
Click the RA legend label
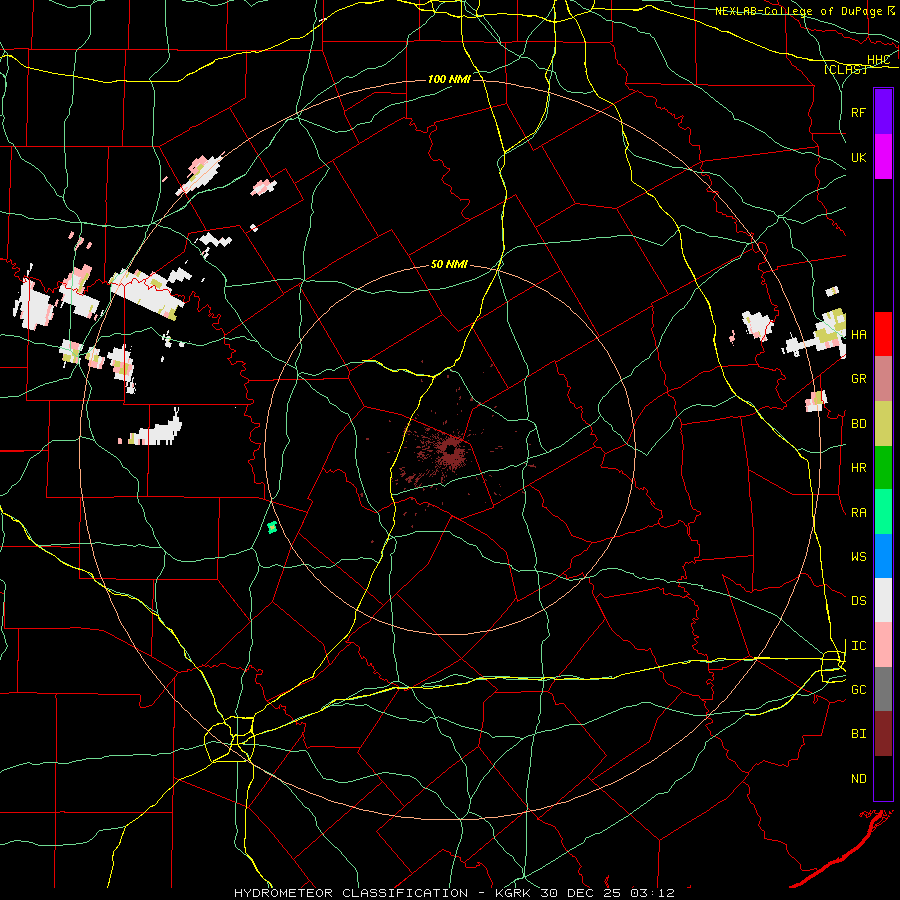coord(858,513)
